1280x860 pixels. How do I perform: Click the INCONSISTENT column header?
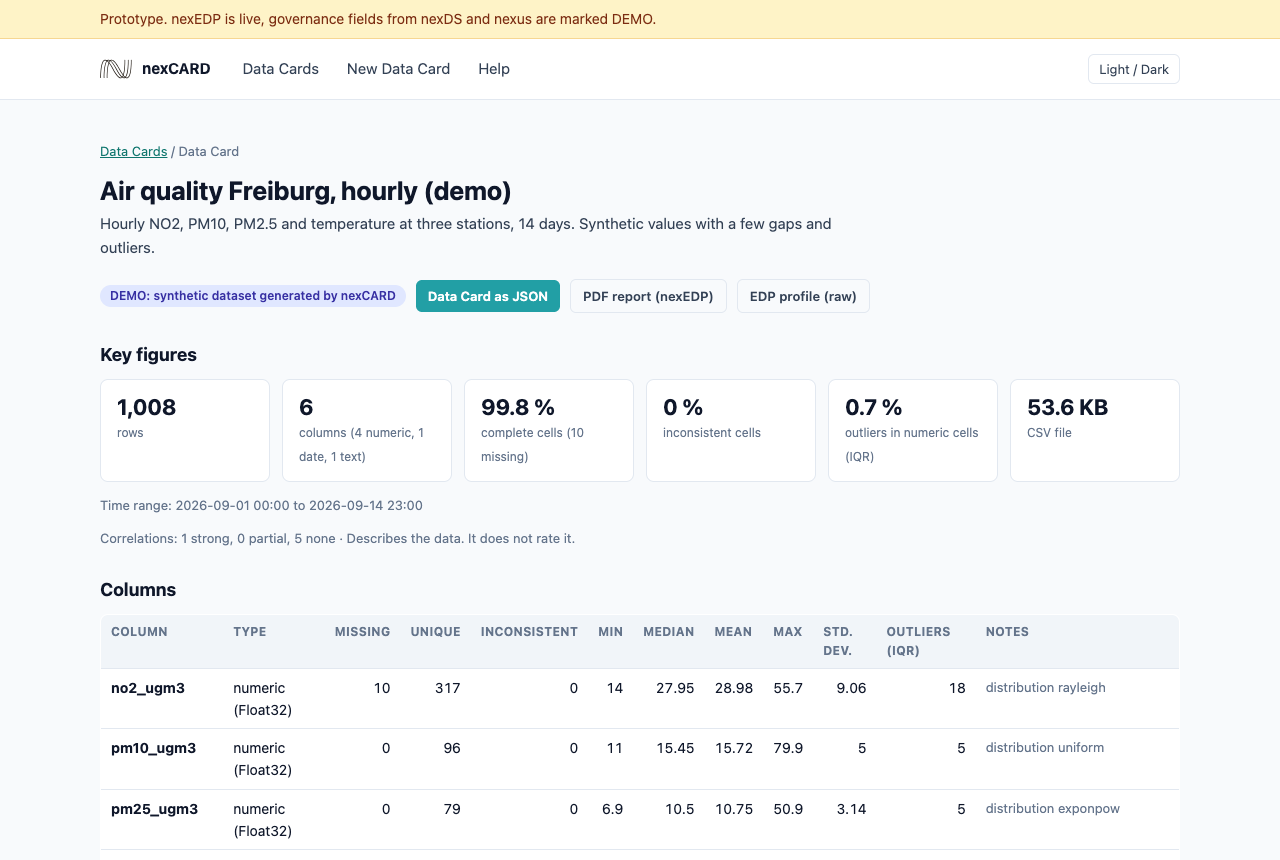pos(529,632)
